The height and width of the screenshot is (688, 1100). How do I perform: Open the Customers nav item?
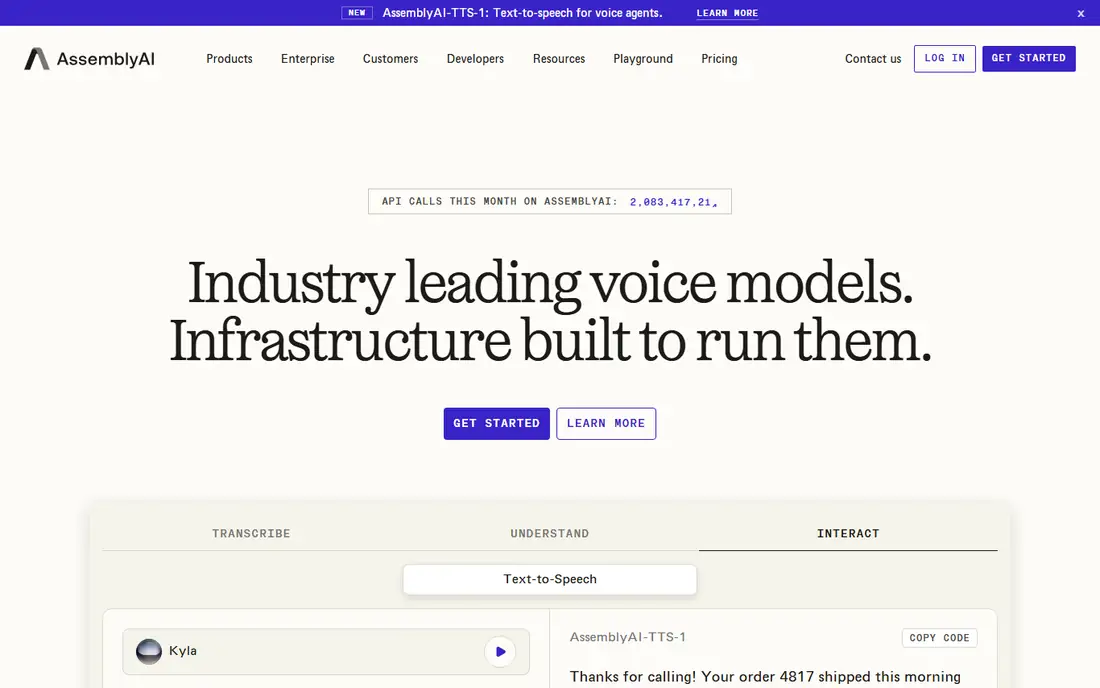pos(391,59)
